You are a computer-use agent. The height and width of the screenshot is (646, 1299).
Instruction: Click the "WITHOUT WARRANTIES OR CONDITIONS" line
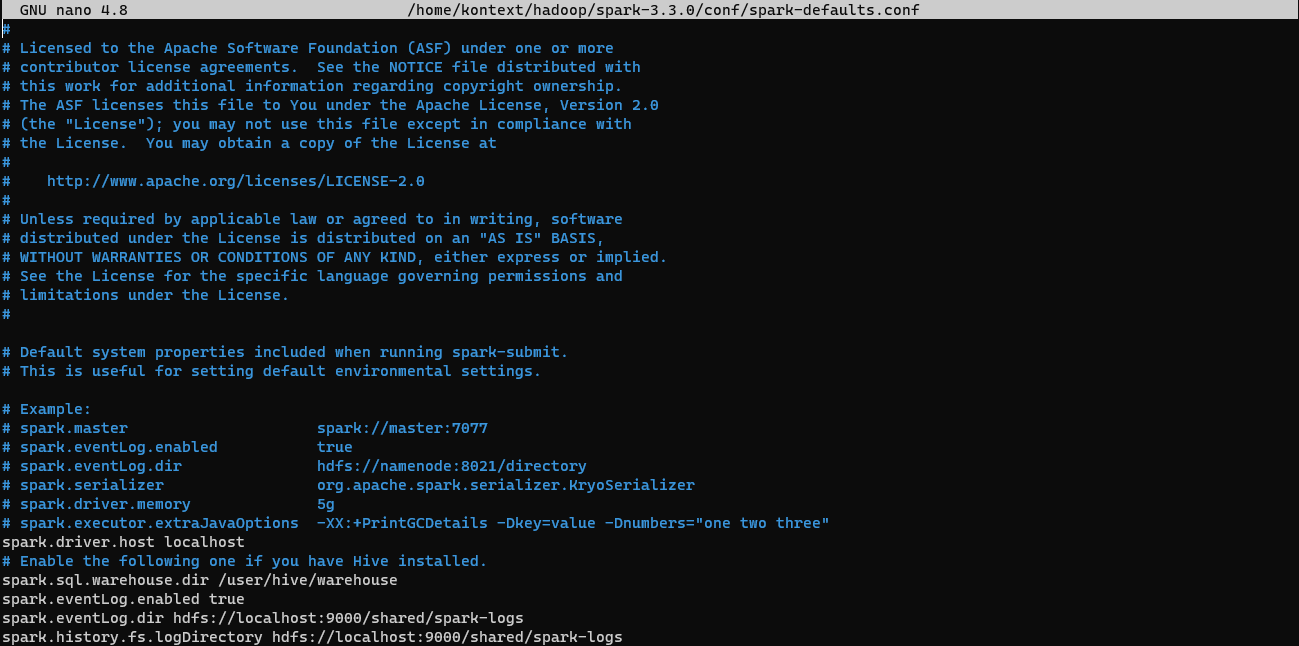pyautogui.click(x=335, y=257)
